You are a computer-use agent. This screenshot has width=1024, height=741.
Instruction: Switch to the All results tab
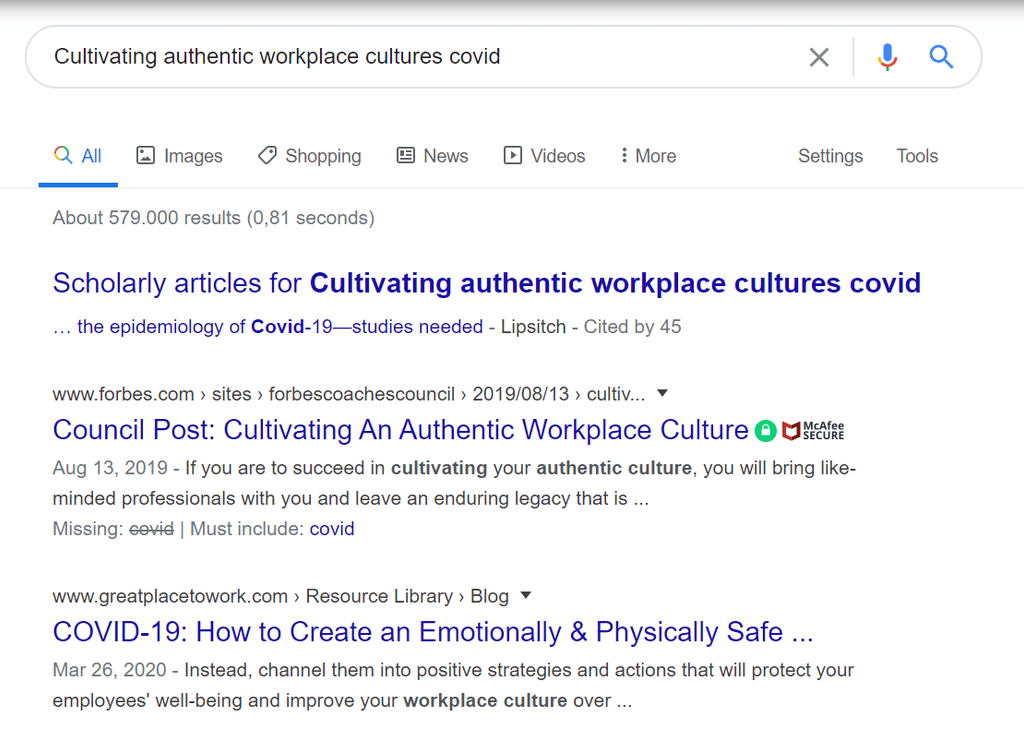coord(78,156)
